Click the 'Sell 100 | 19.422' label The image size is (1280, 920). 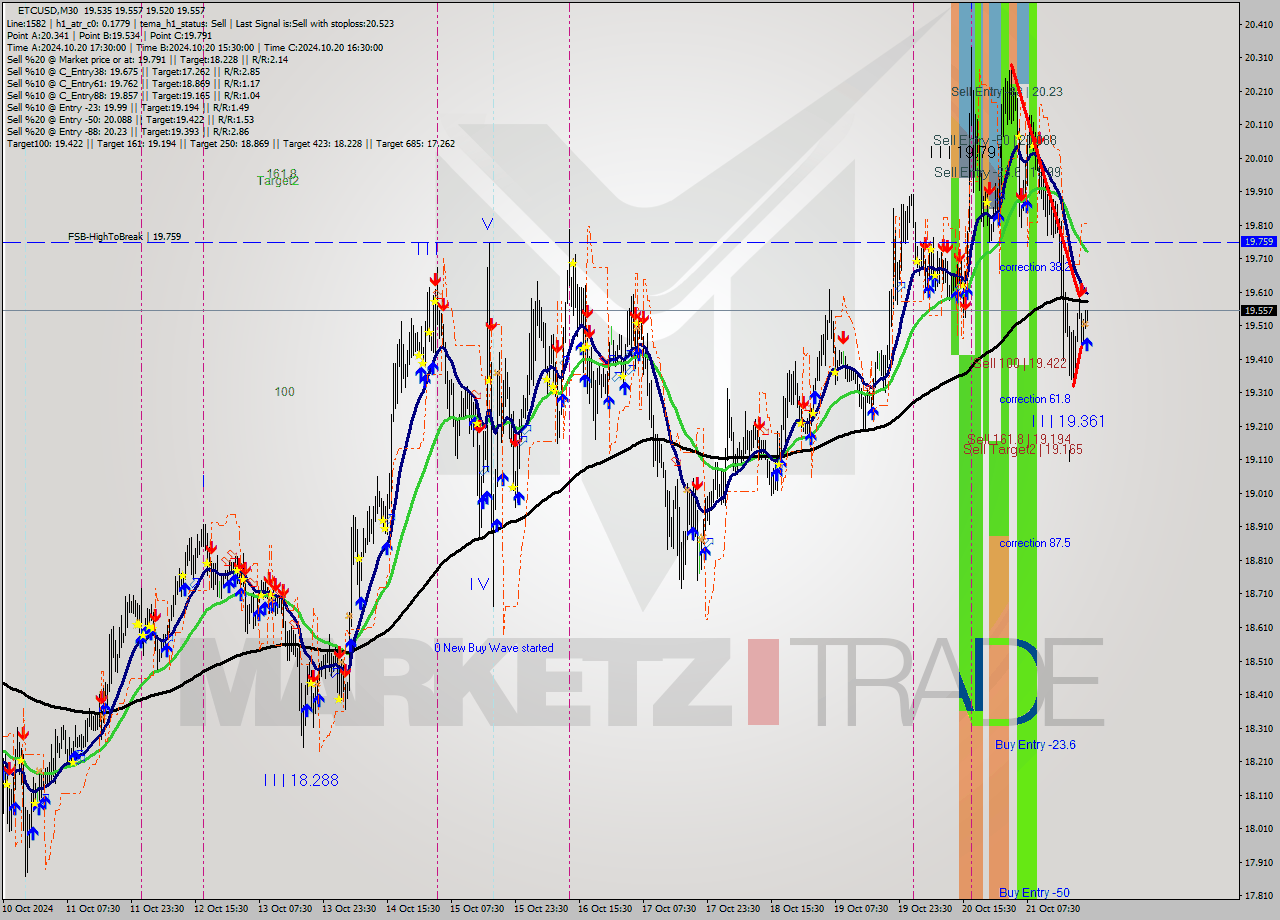click(x=1019, y=363)
